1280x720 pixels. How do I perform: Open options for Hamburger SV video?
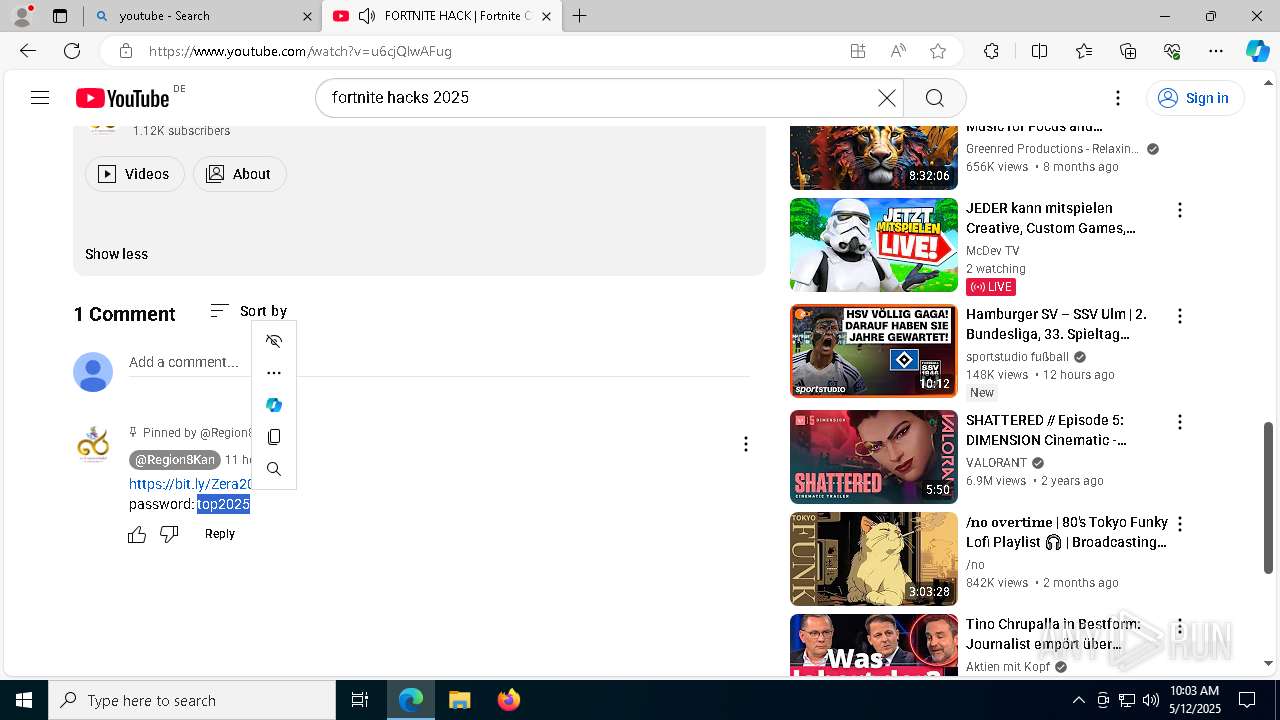1180,316
